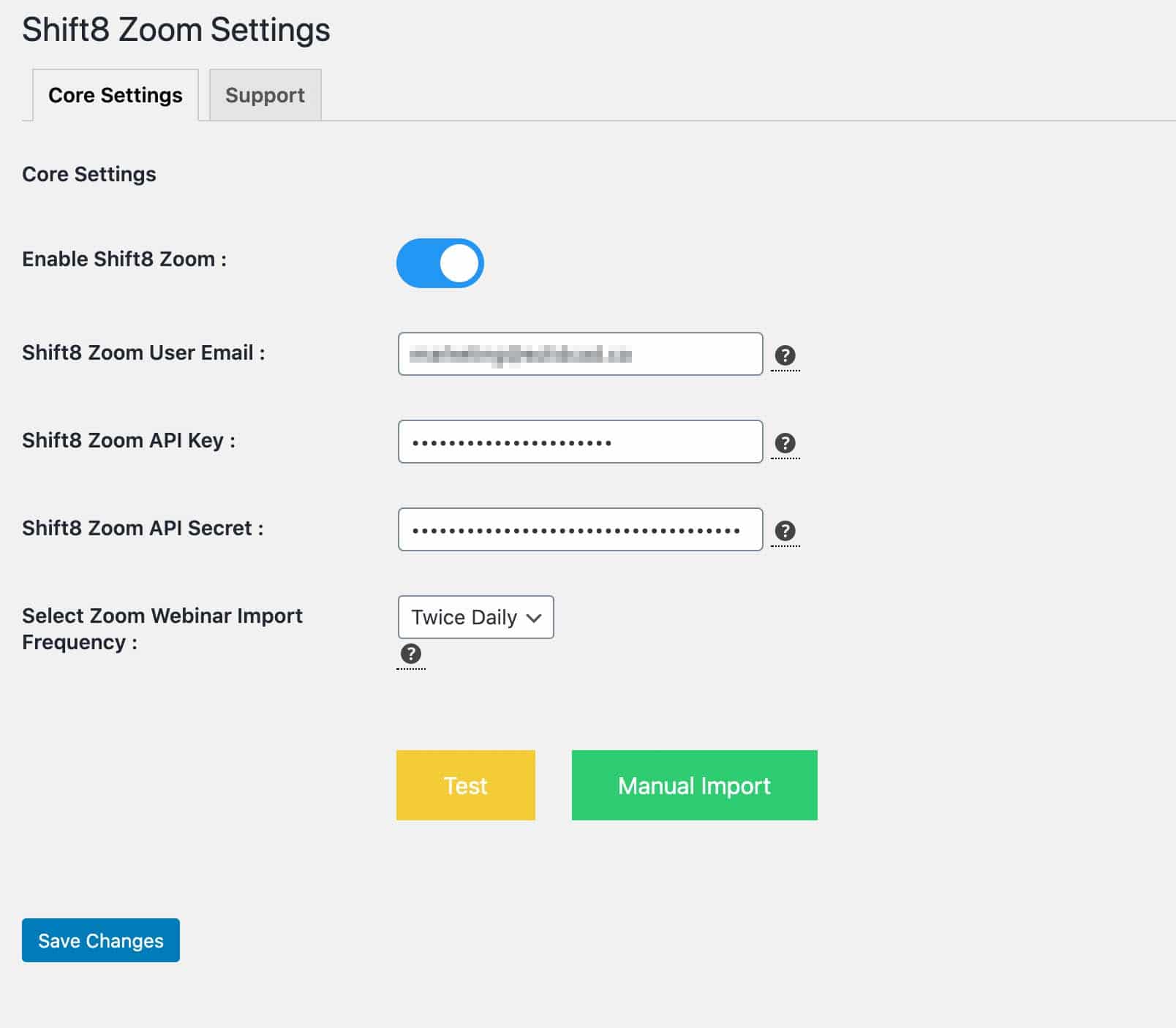Open help icon next to API Key
Screen dimensions: 1176x1028
point(785,443)
